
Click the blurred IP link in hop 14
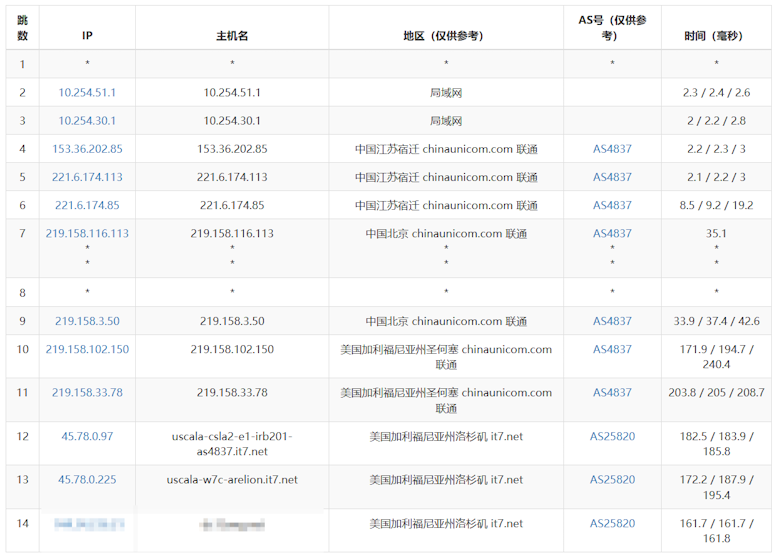(x=87, y=523)
